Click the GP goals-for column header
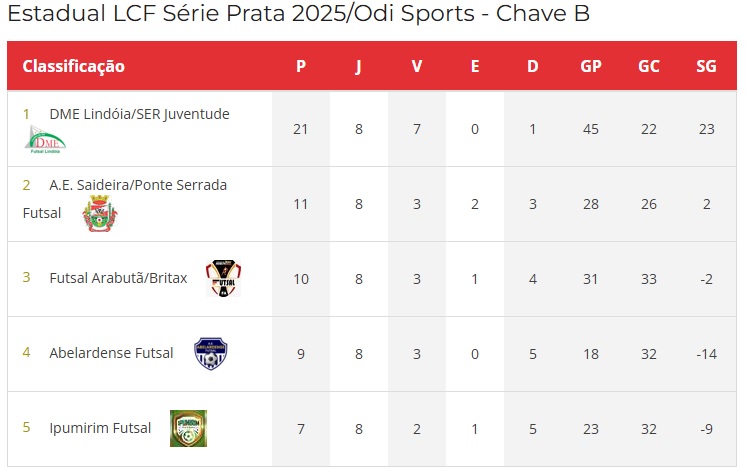The image size is (747, 476). click(x=591, y=66)
